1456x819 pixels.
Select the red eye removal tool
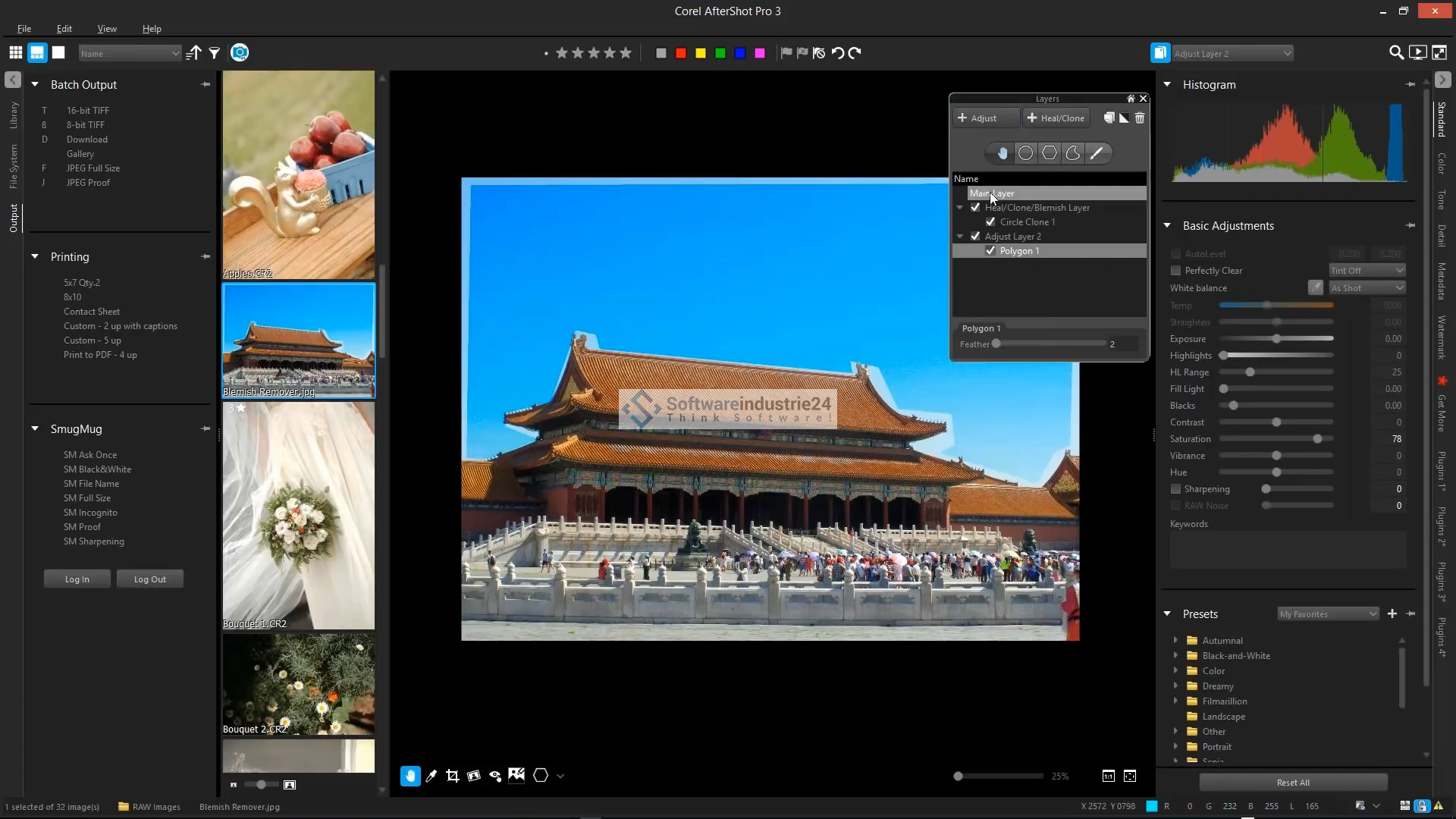pyautogui.click(x=495, y=776)
